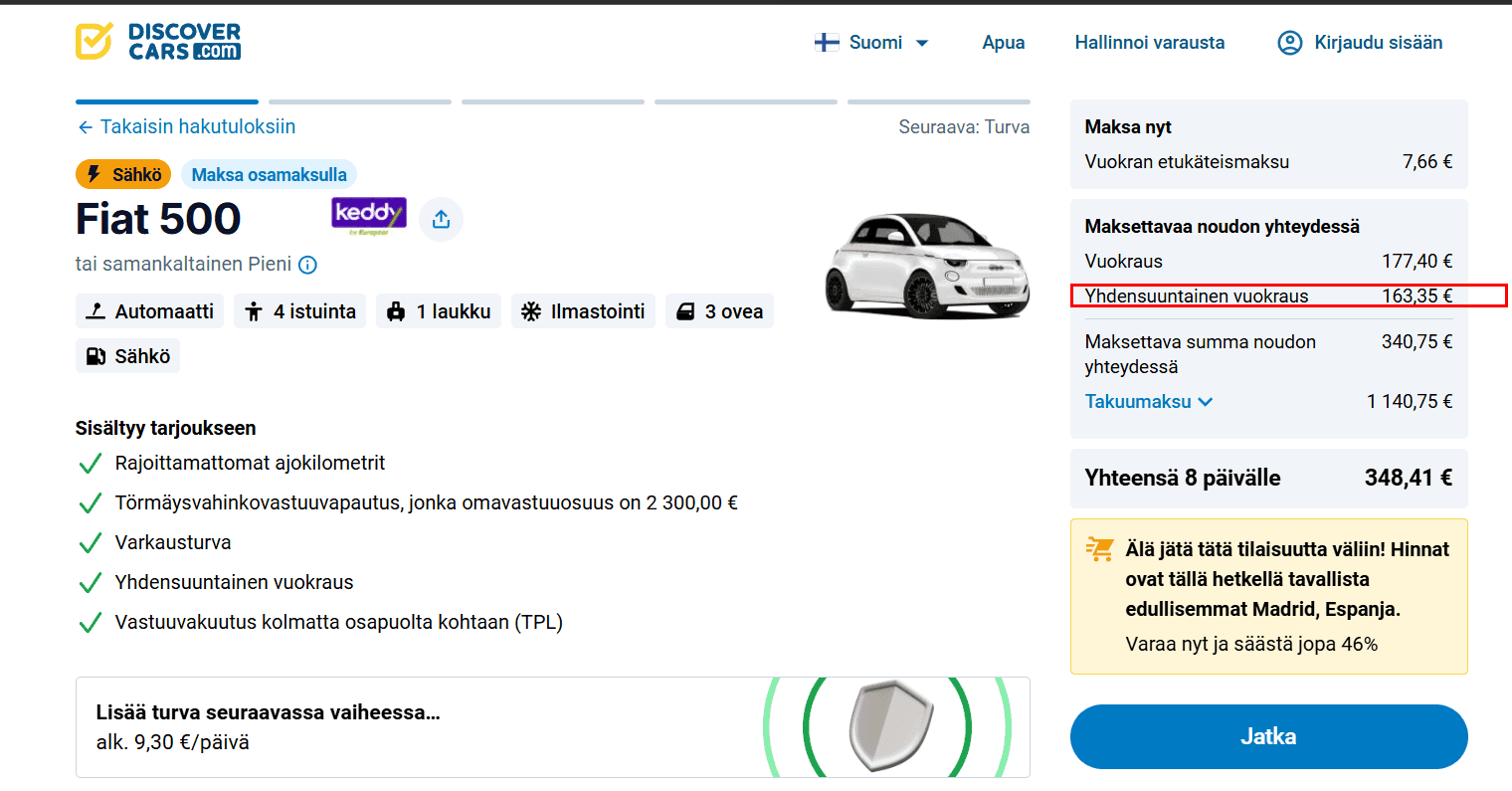The height and width of the screenshot is (791, 1512).
Task: Open the Suomi language dropdown
Action: (x=871, y=43)
